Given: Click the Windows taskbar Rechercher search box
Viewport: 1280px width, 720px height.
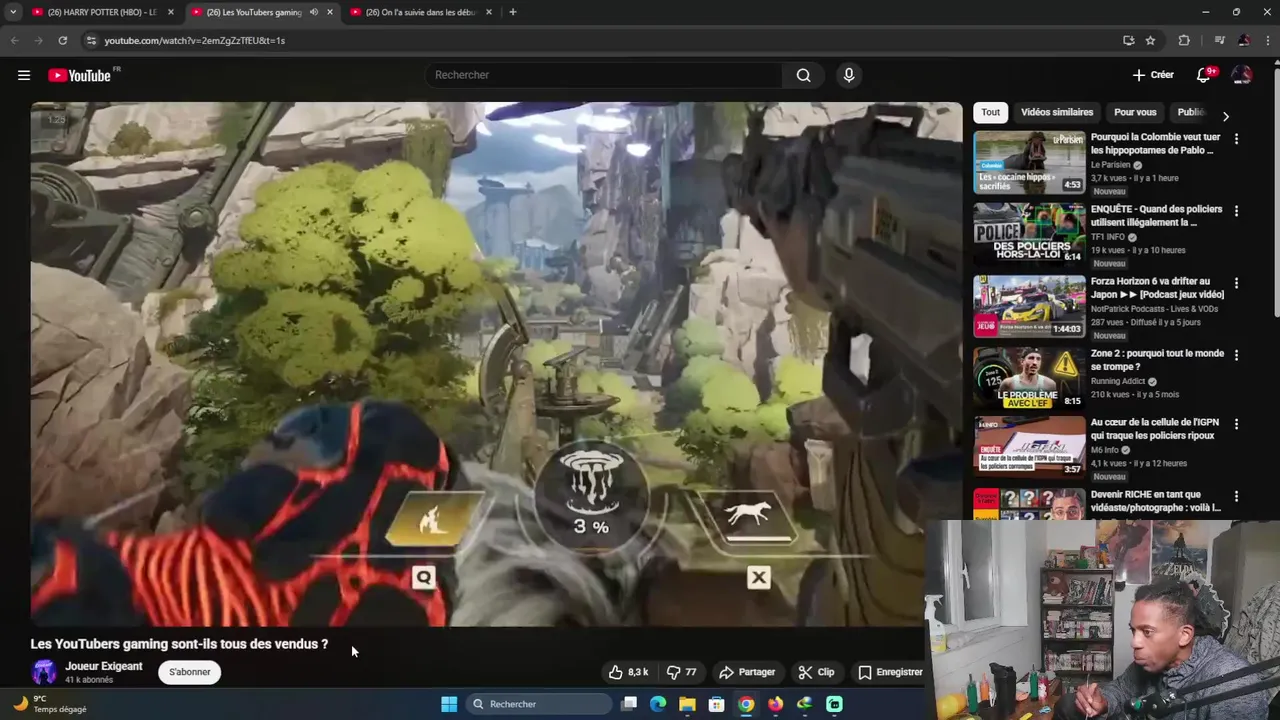Looking at the screenshot, I should click(x=540, y=704).
